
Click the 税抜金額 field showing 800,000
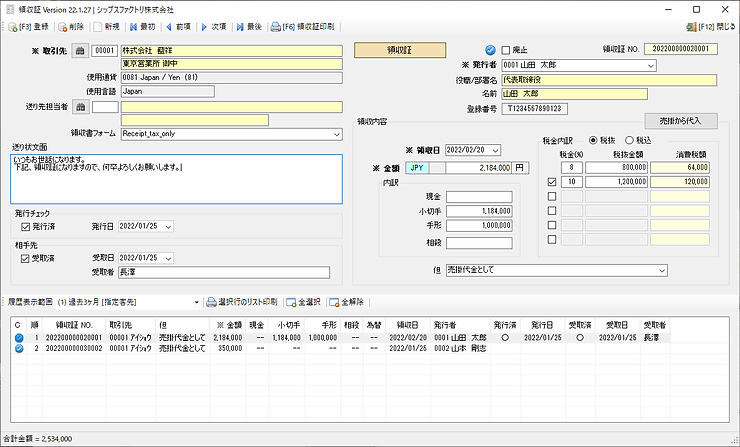click(617, 168)
